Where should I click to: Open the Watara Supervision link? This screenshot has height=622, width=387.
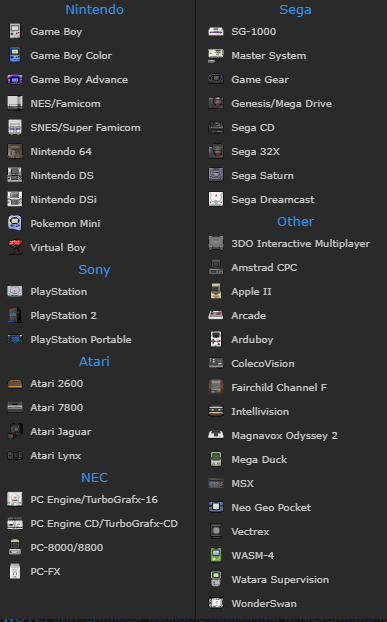point(280,580)
